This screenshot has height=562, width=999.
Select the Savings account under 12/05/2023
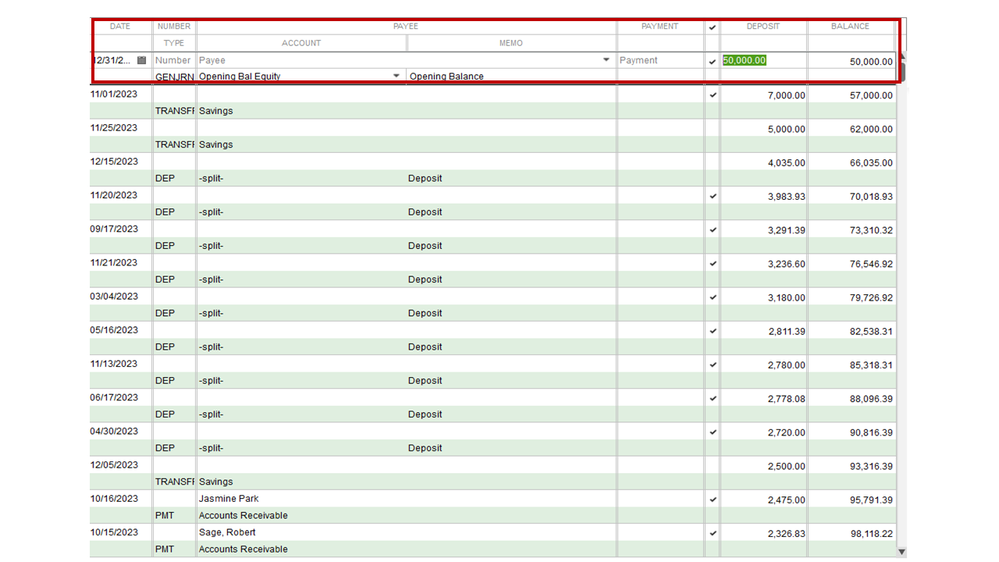(215, 481)
